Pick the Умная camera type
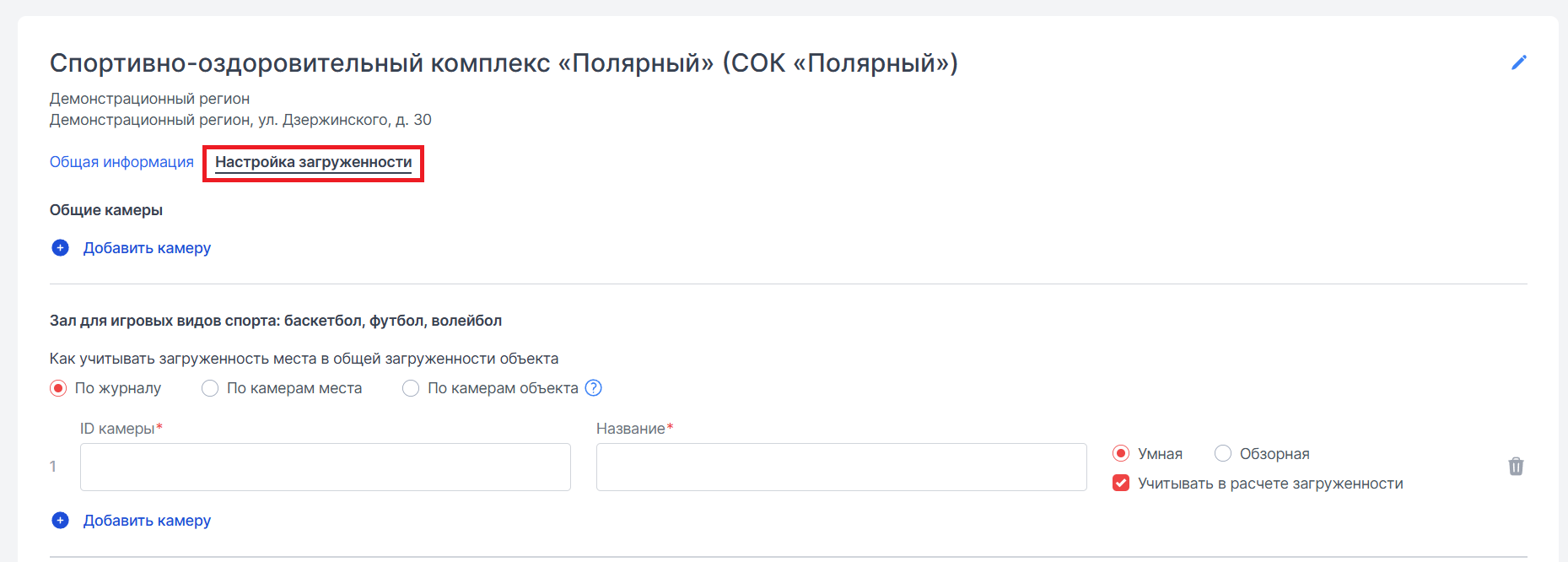Viewport: 1568px width, 562px height. click(x=1121, y=454)
